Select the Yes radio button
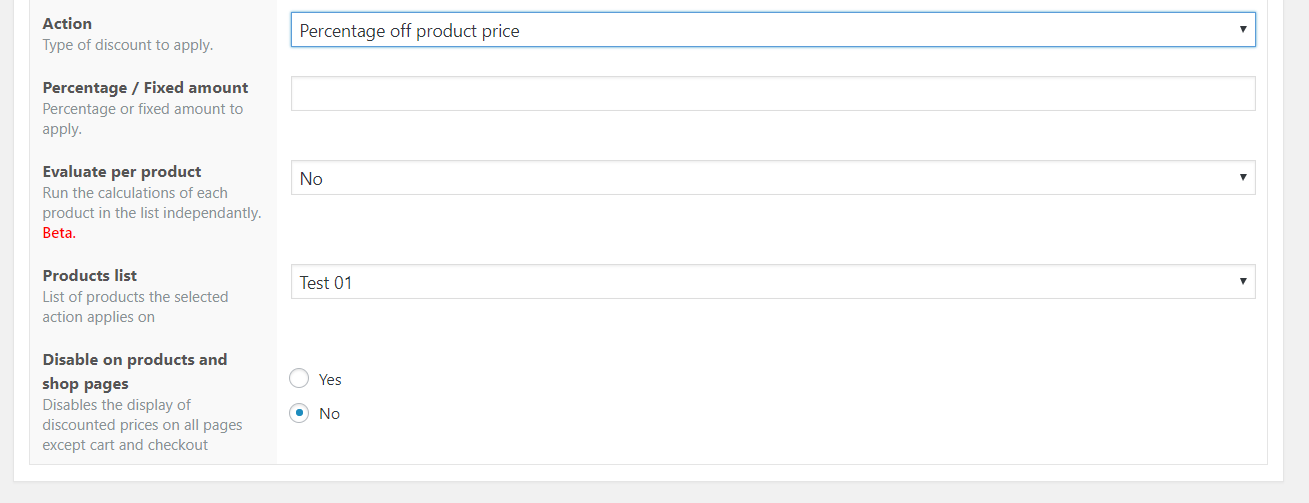The height and width of the screenshot is (503, 1309). (x=299, y=379)
